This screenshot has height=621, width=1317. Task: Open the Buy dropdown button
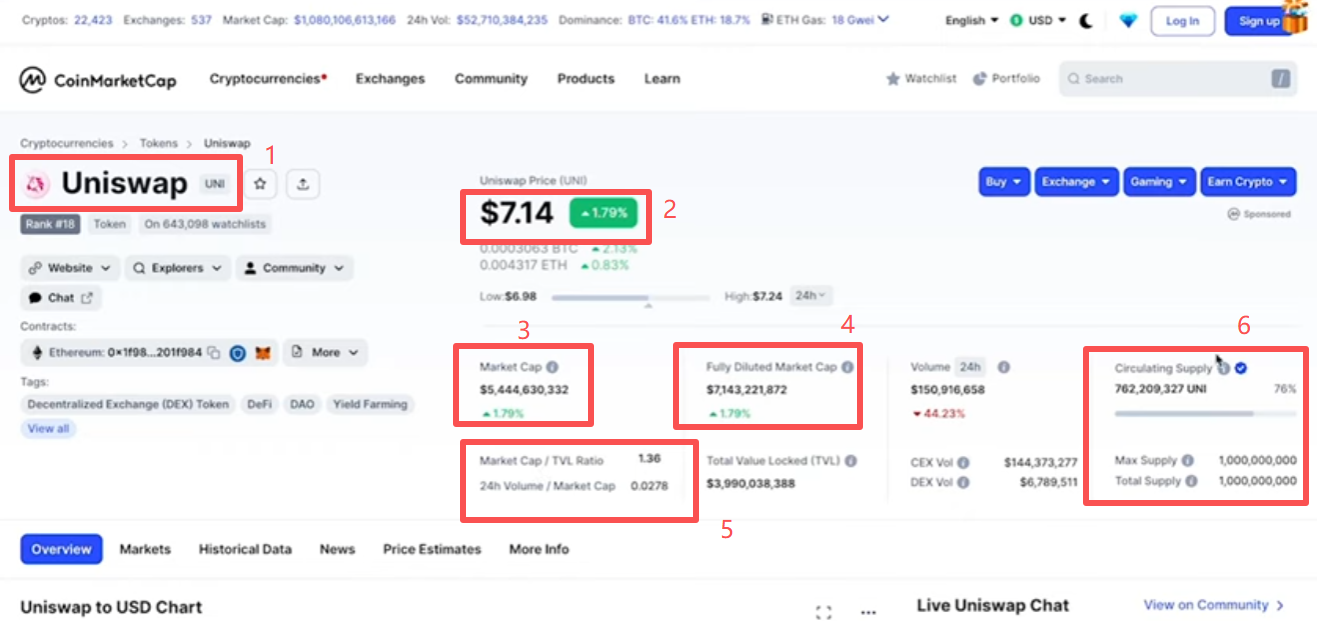point(1003,182)
